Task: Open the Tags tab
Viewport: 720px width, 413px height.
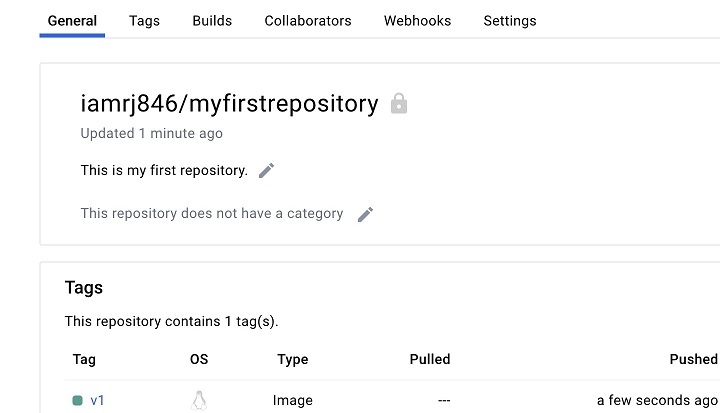Action: pyautogui.click(x=144, y=20)
